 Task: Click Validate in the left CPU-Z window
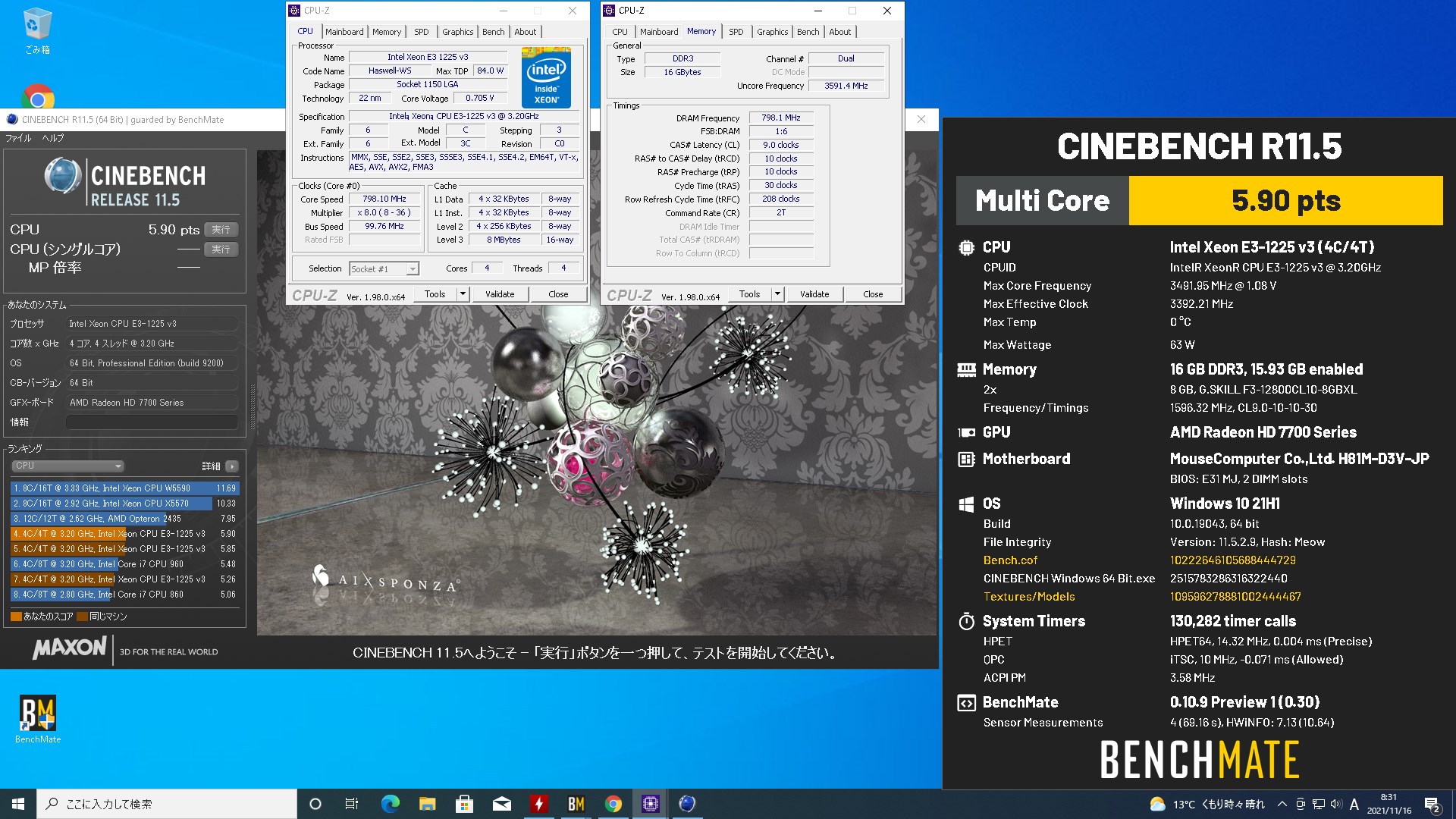click(500, 294)
